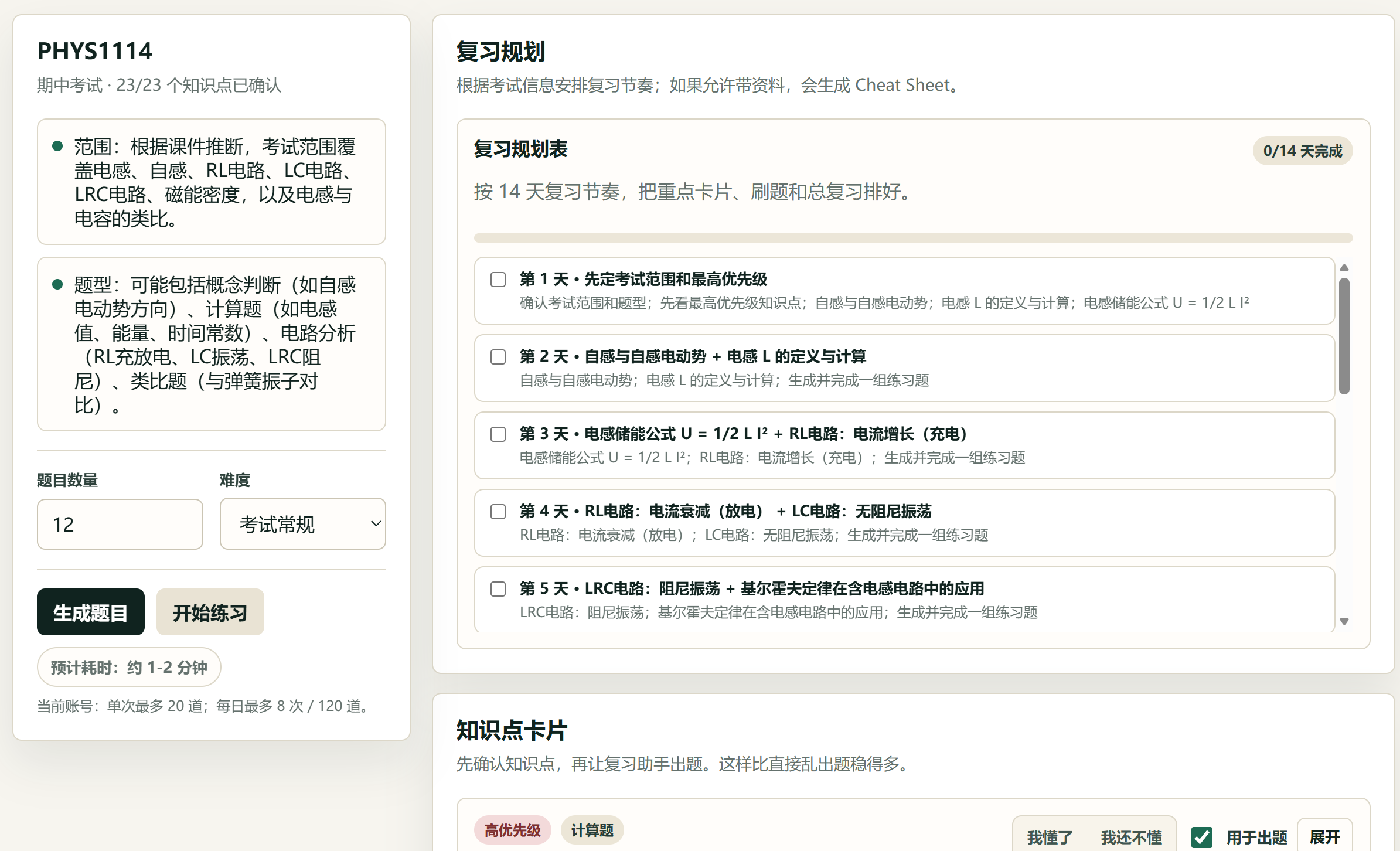Expand the knowledge card with 展开
The height and width of the screenshot is (851, 1400).
pyautogui.click(x=1324, y=837)
